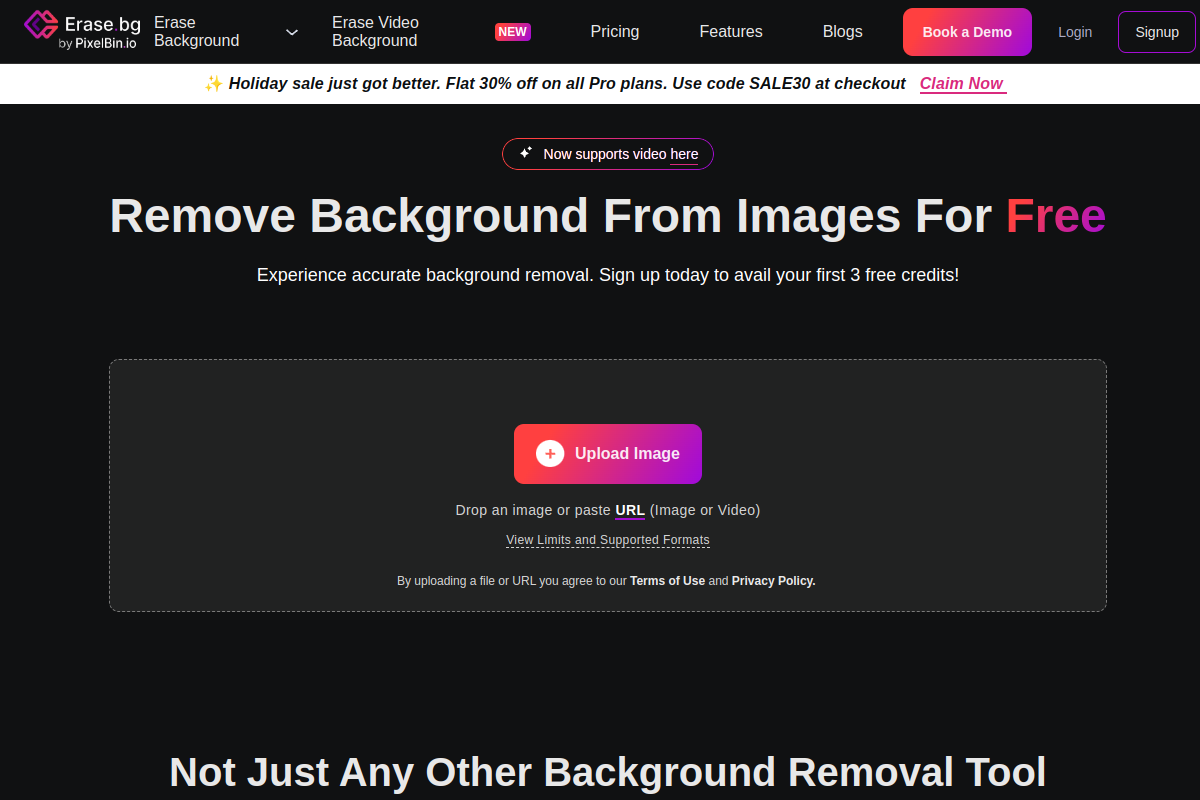Click the 'here' link for video support
This screenshot has width=1200, height=800.
coord(684,154)
